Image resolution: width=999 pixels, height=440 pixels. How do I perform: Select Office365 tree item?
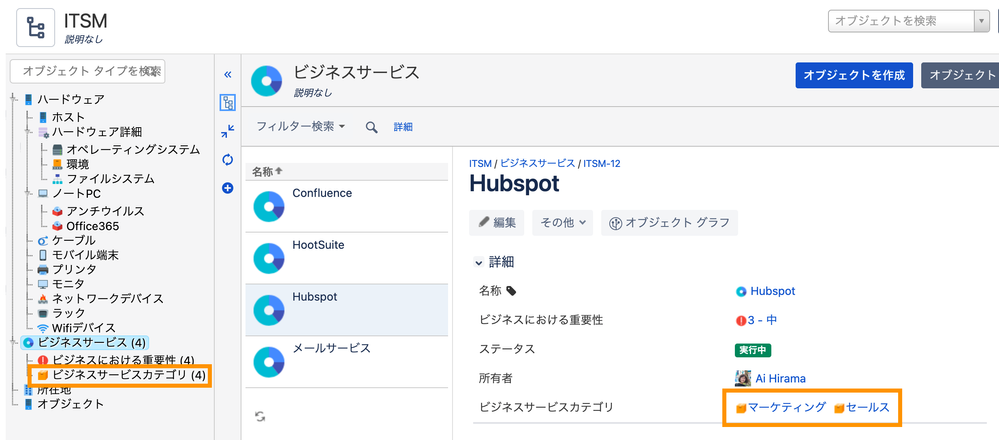pos(92,226)
